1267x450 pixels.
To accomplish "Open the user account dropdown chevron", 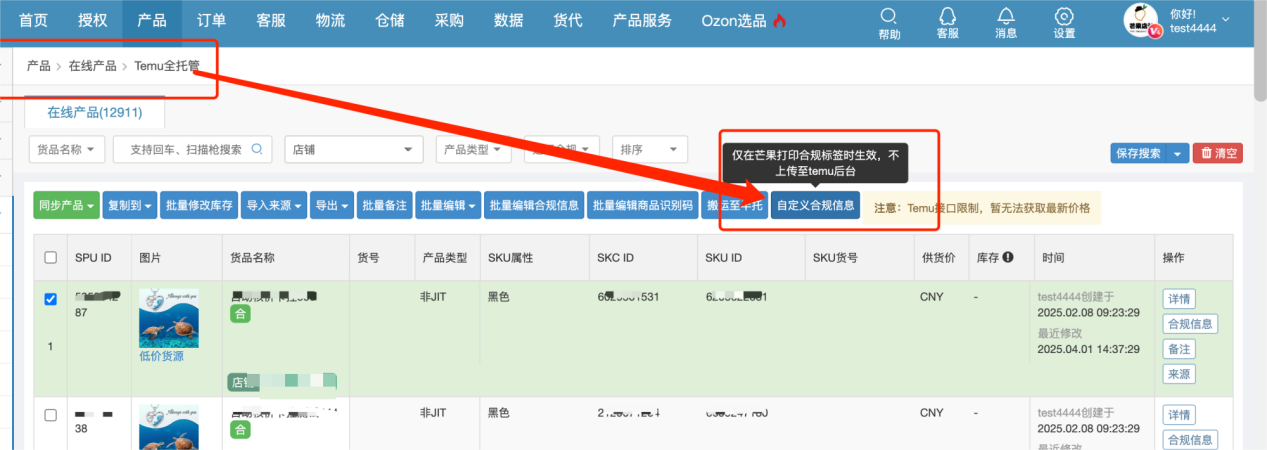I will [x=1226, y=20].
